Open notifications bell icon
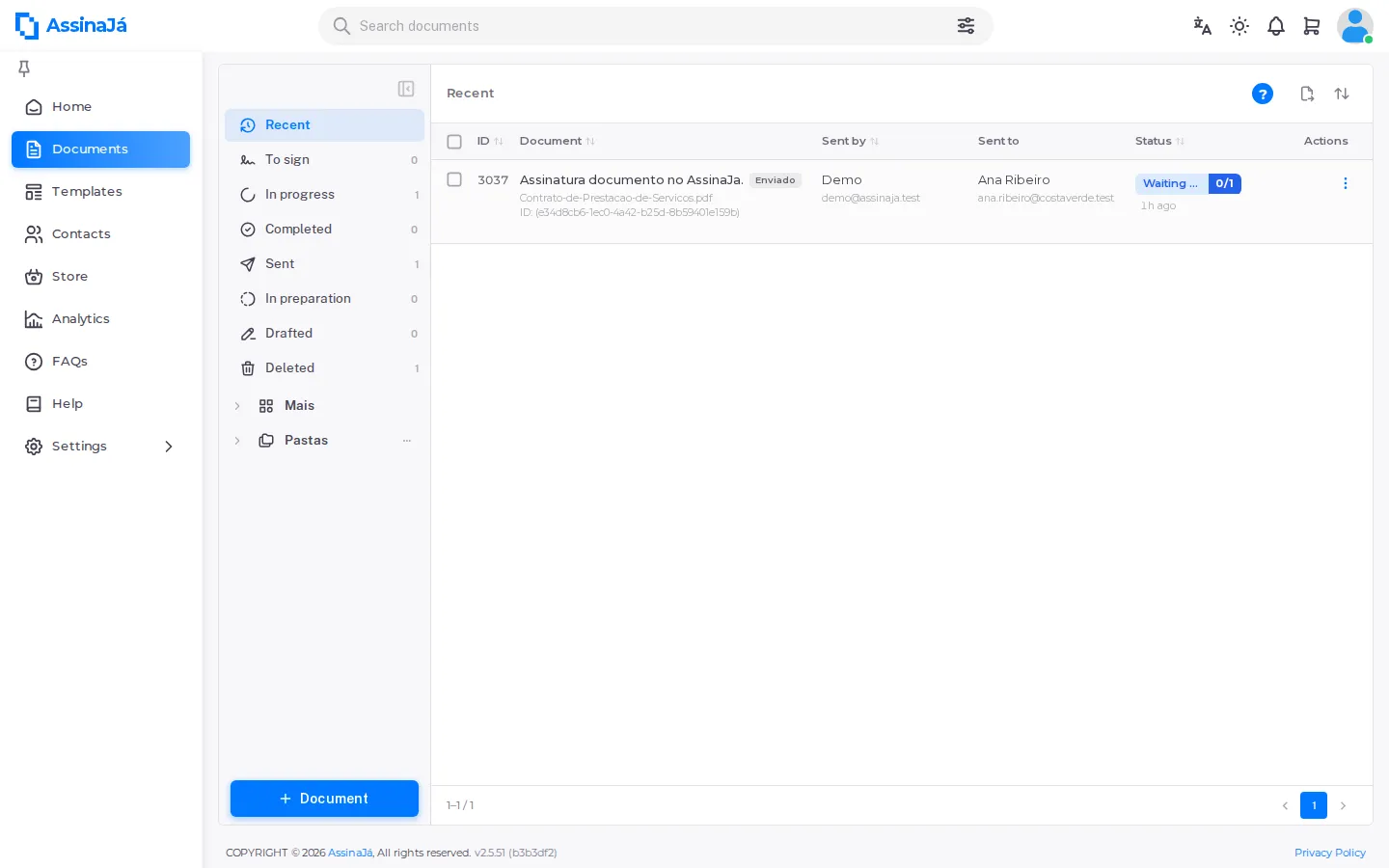Viewport: 1389px width, 868px height. tap(1276, 26)
